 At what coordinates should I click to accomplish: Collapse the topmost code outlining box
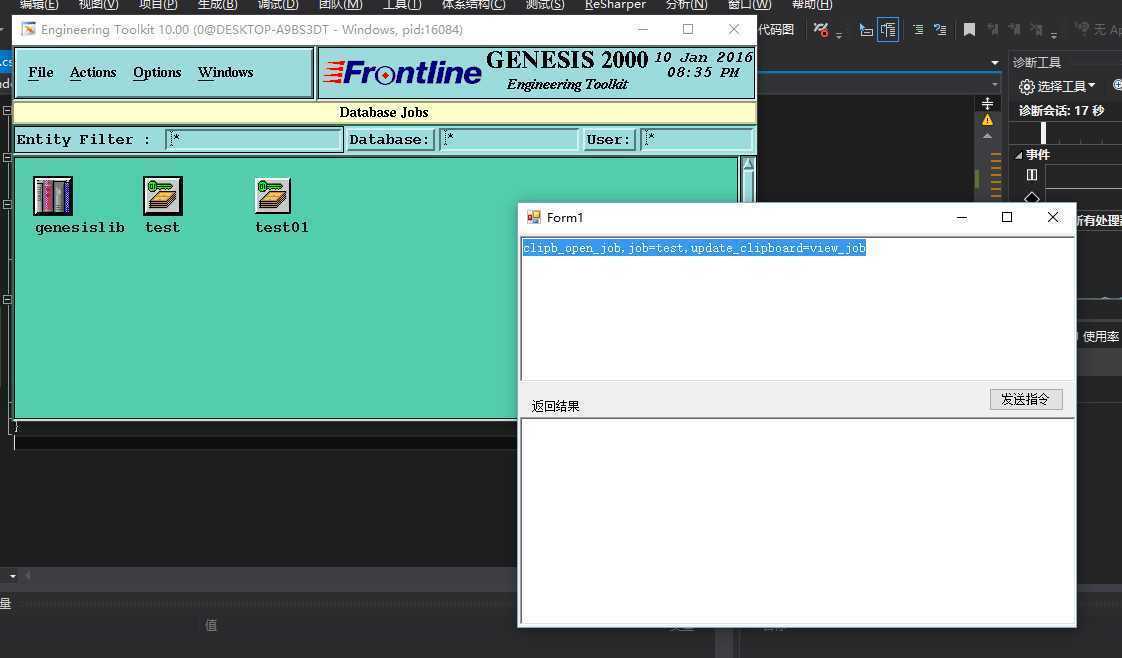[x=7, y=111]
